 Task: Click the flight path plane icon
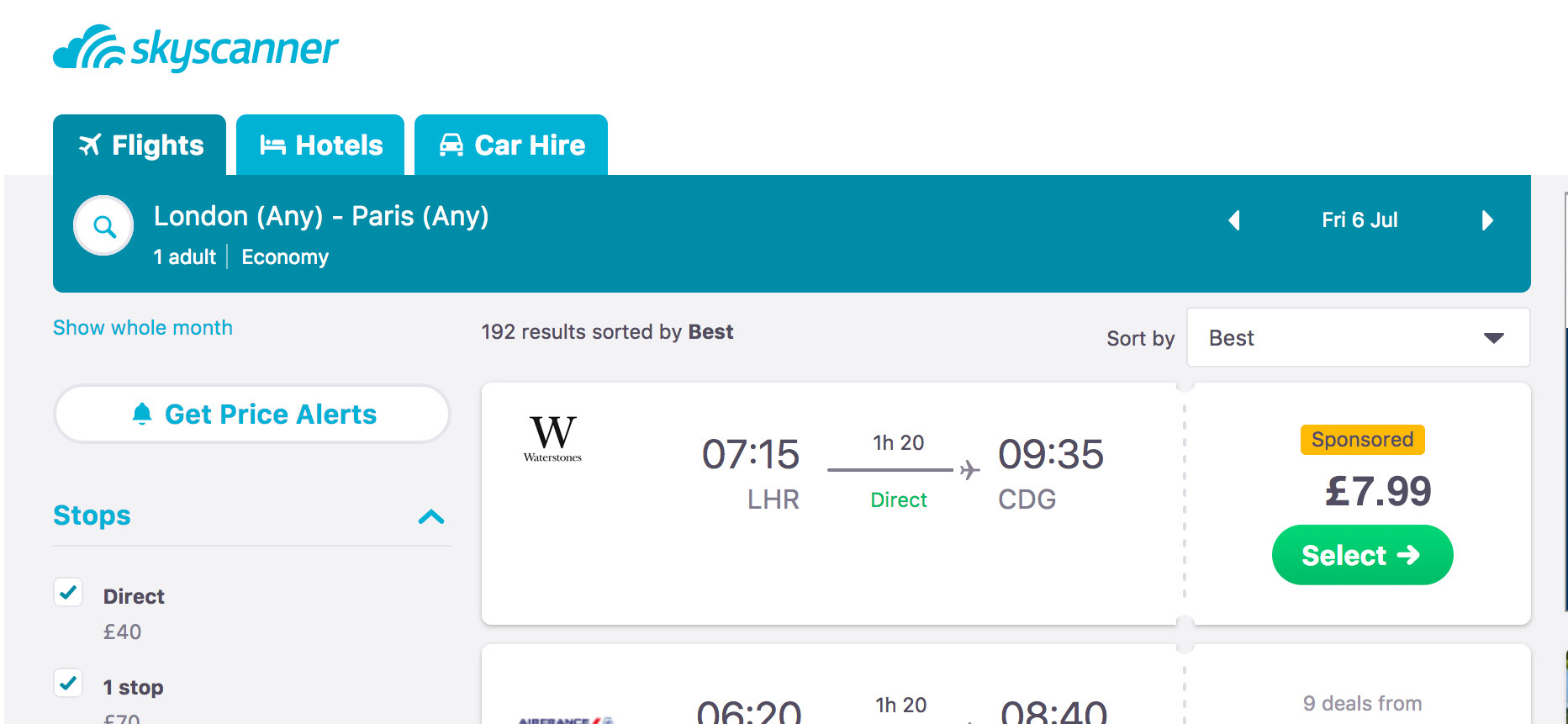(969, 469)
